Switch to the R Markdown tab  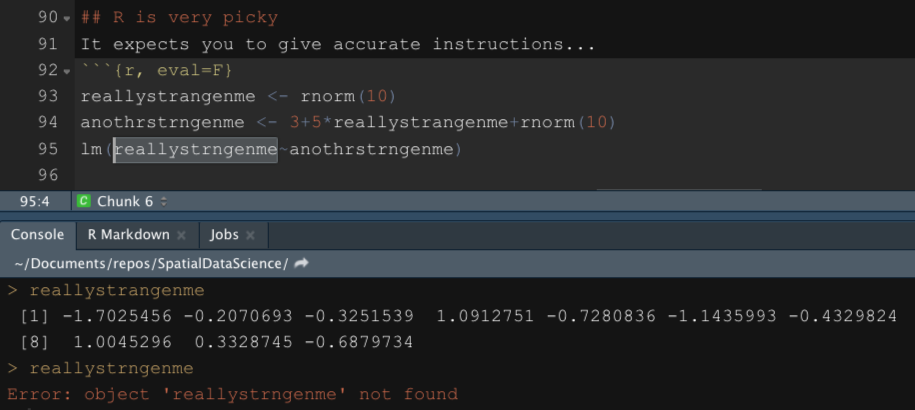point(128,234)
